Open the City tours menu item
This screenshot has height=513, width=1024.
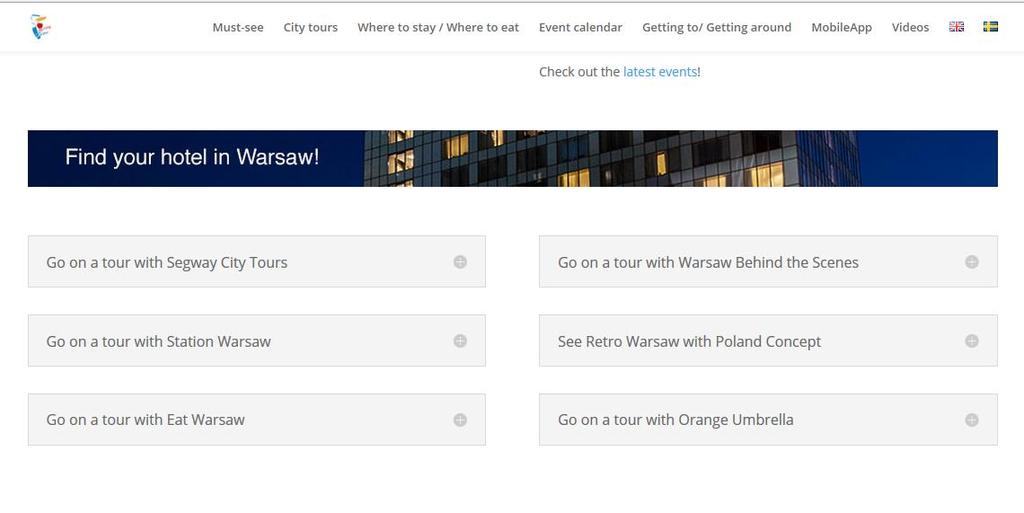pyautogui.click(x=310, y=27)
